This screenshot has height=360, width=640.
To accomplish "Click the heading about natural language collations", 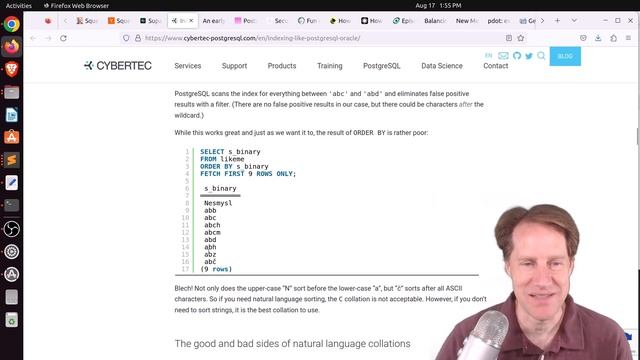I will (292, 344).
